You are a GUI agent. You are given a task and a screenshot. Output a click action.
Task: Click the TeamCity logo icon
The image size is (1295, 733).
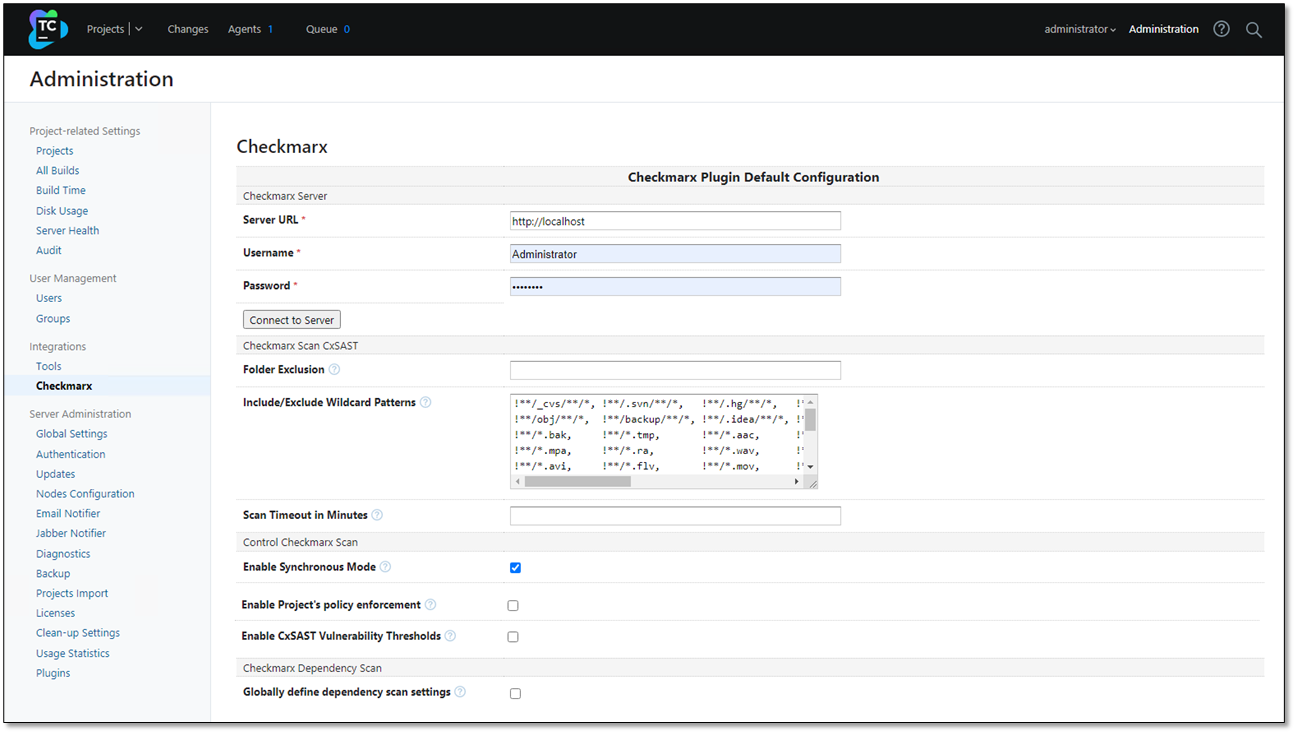click(47, 29)
